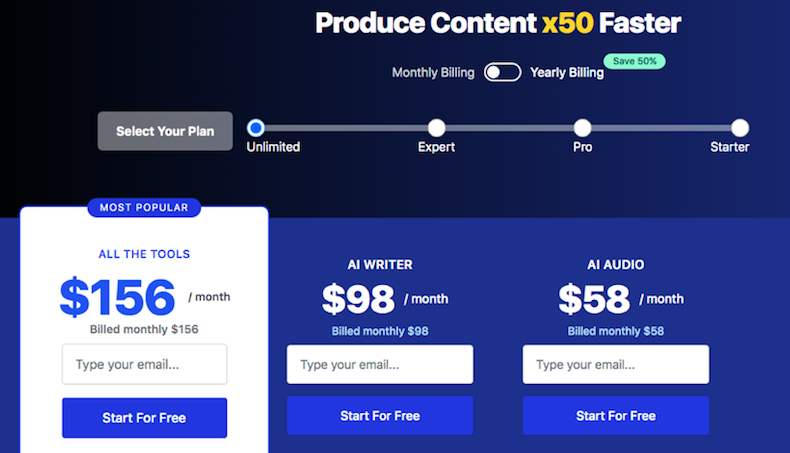The image size is (790, 453).
Task: Start for free on AI Audio plan
Action: tap(616, 416)
